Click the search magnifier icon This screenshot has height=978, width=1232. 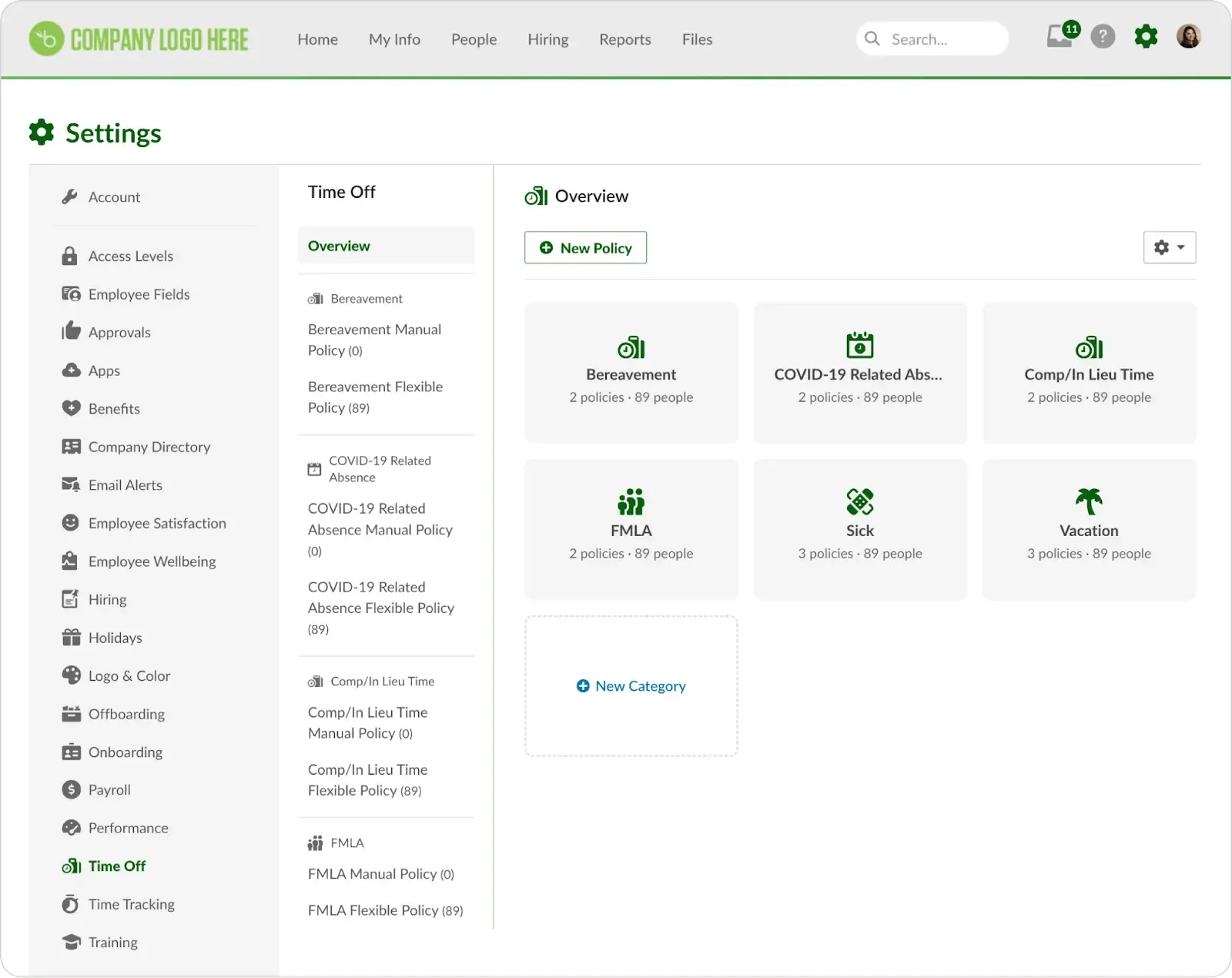pyautogui.click(x=872, y=38)
